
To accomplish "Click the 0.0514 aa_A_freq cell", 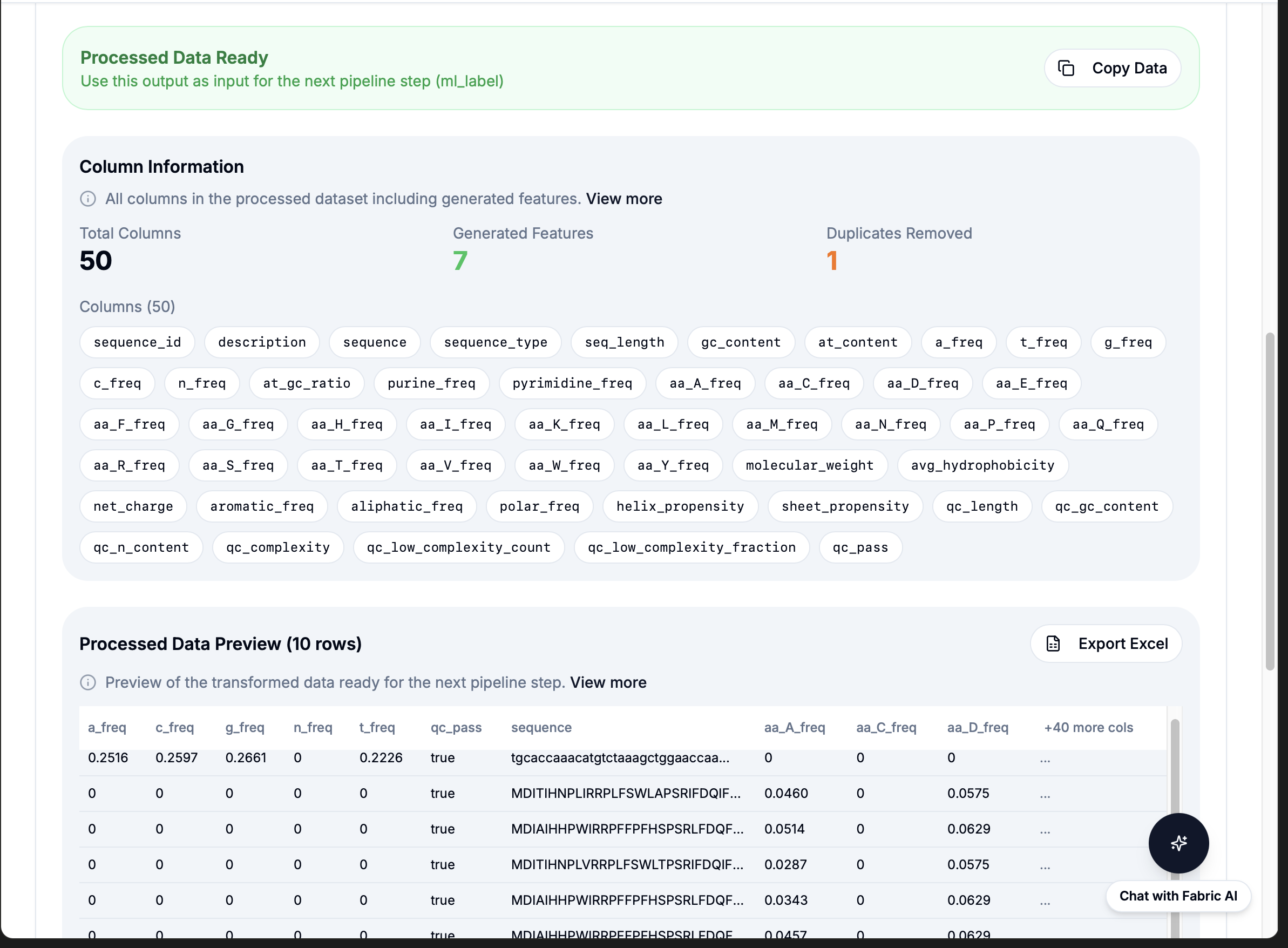I will pyautogui.click(x=784, y=829).
